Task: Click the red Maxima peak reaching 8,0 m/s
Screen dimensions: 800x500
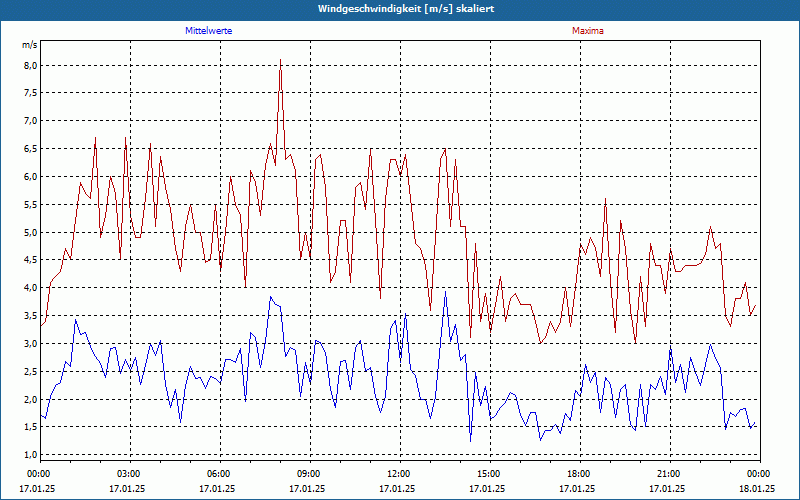Action: click(281, 61)
